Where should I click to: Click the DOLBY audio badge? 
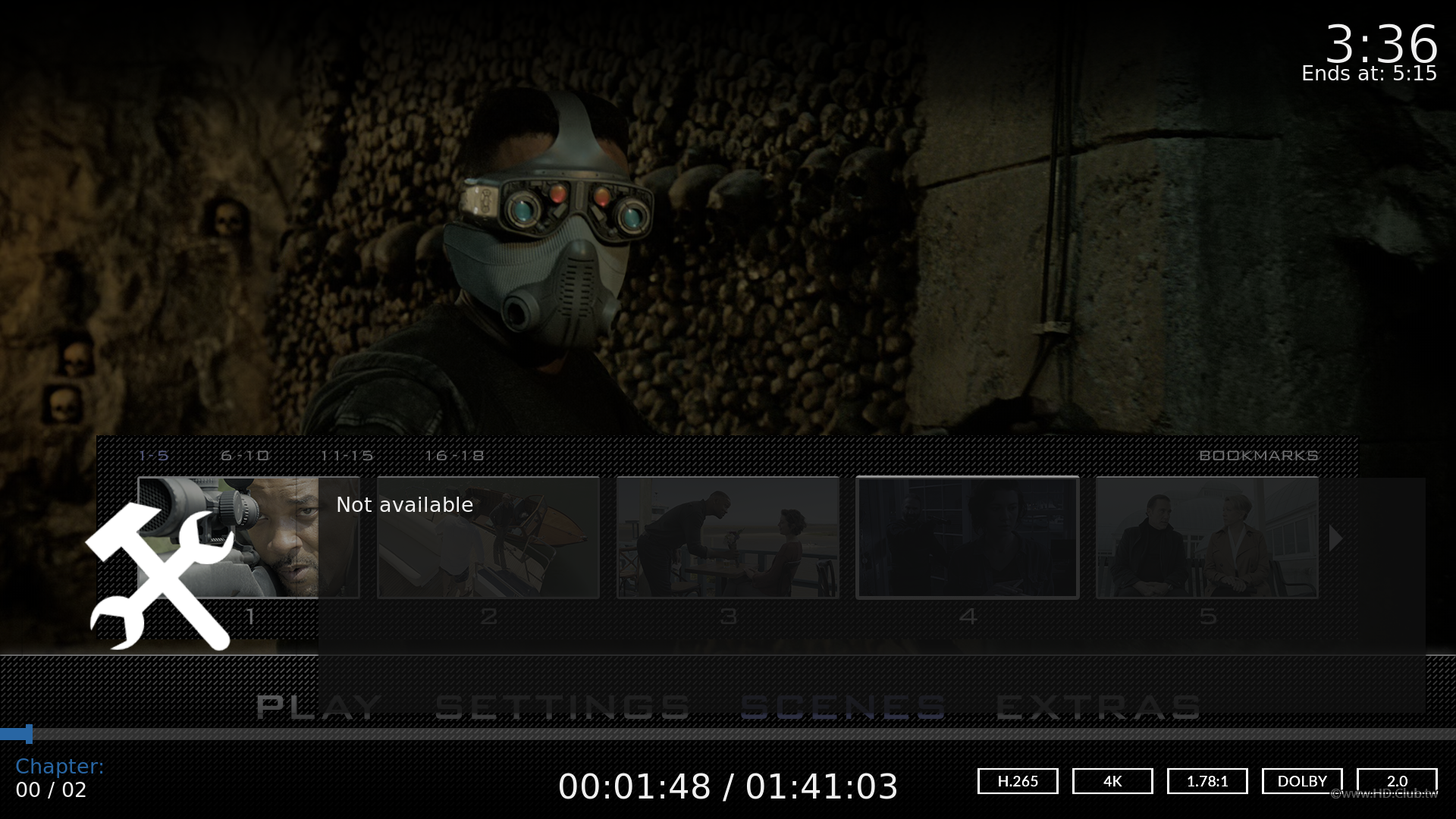pos(1301,781)
